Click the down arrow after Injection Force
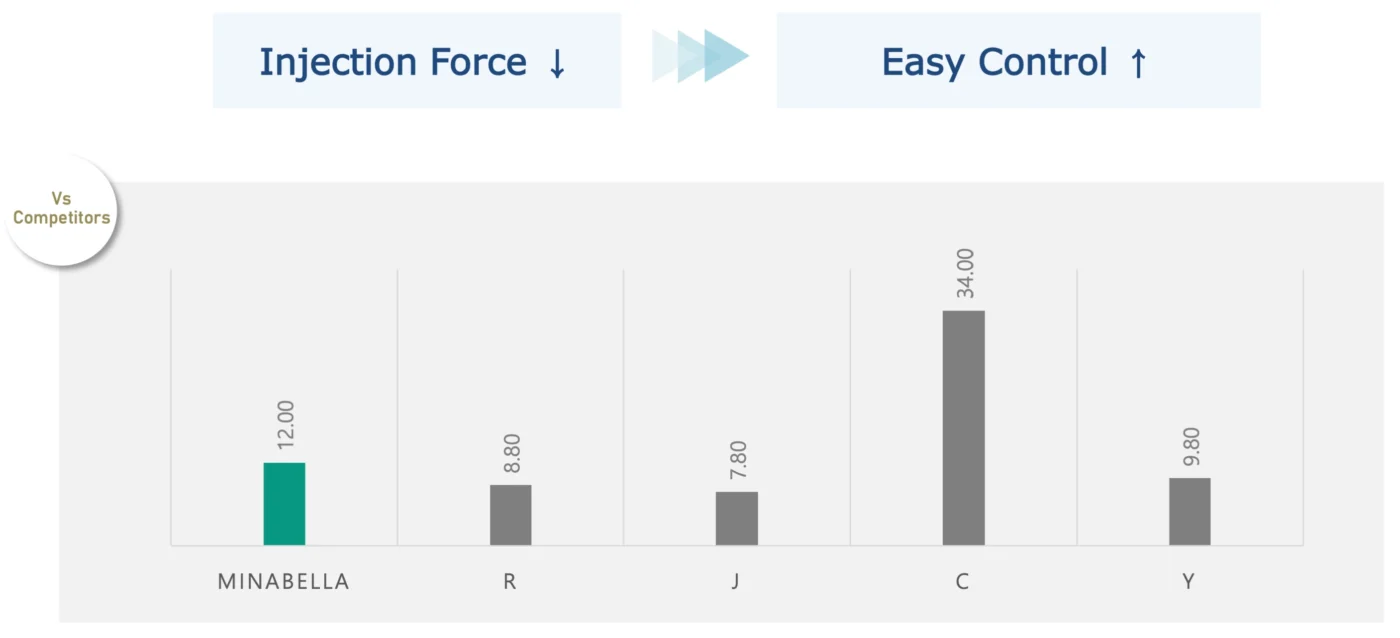 (557, 63)
